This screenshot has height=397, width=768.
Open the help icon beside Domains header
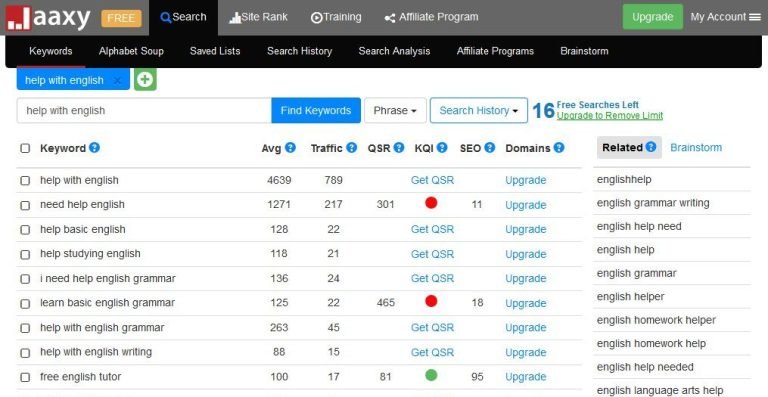click(559, 147)
